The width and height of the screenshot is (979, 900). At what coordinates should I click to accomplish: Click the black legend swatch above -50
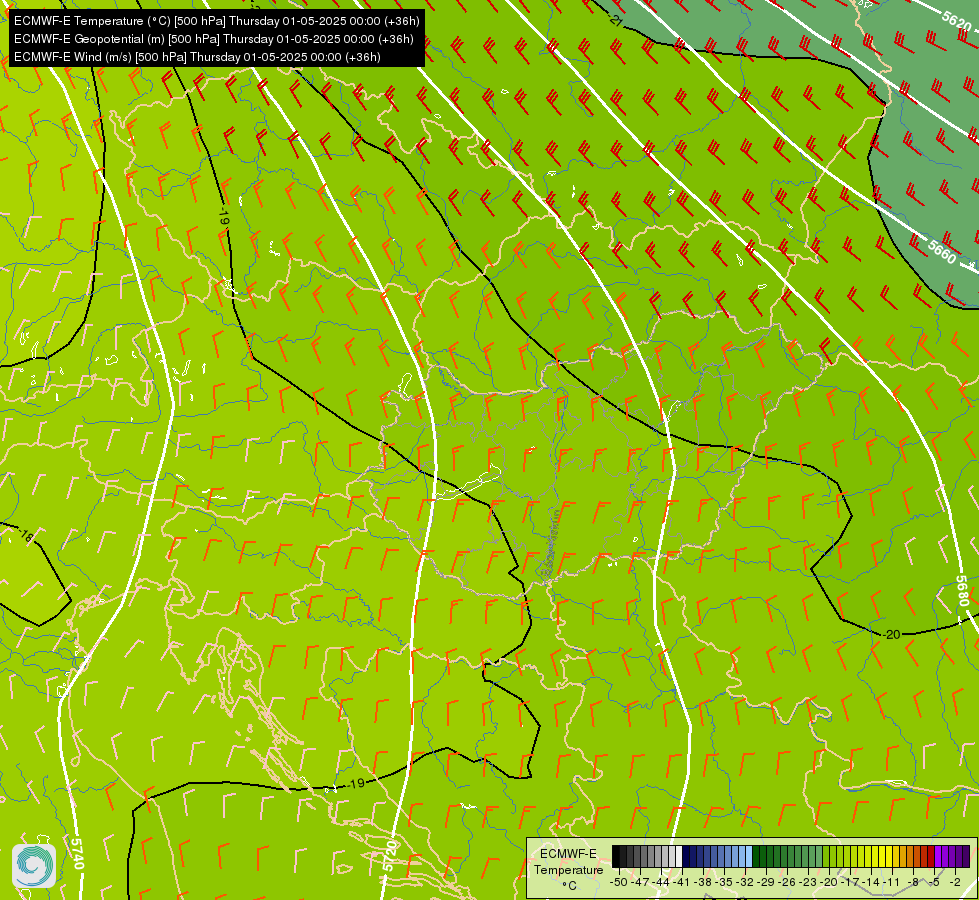[x=616, y=856]
